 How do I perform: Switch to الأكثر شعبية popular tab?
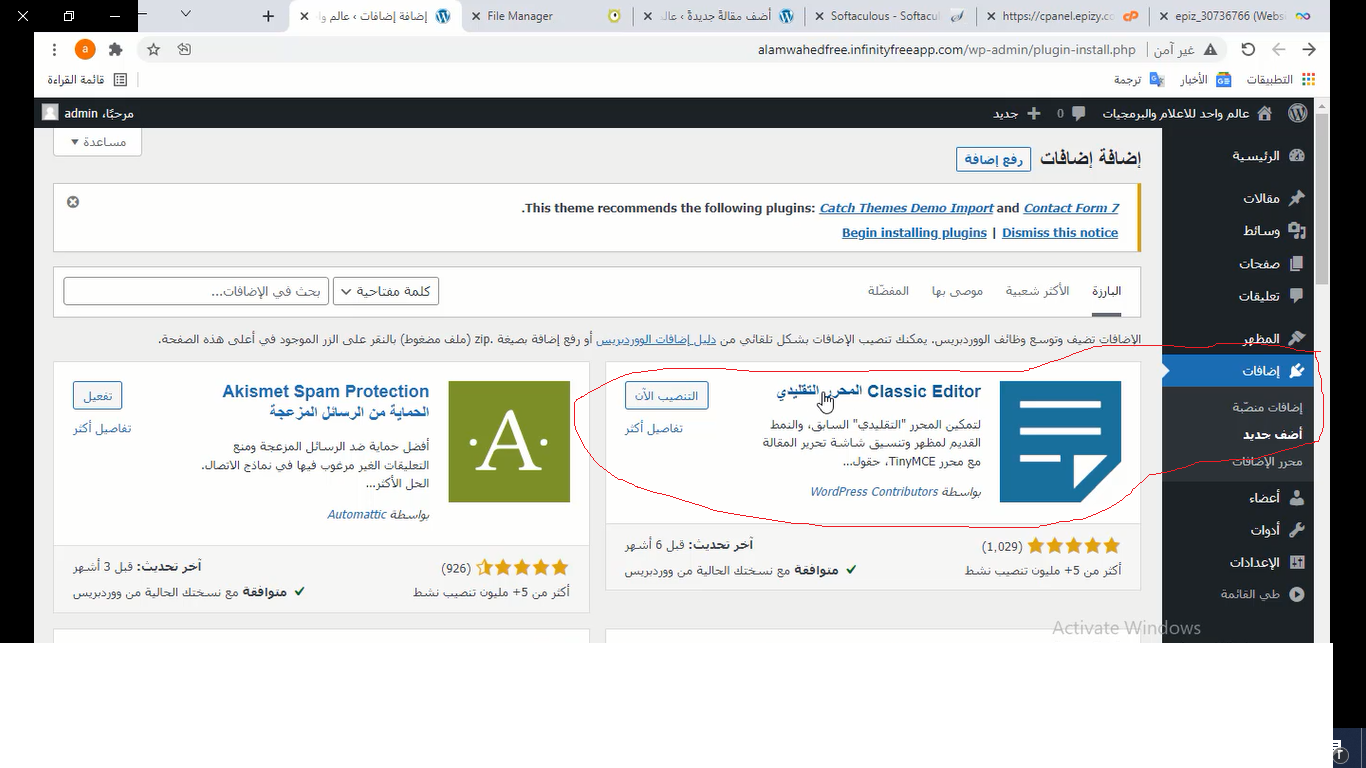tap(1037, 291)
